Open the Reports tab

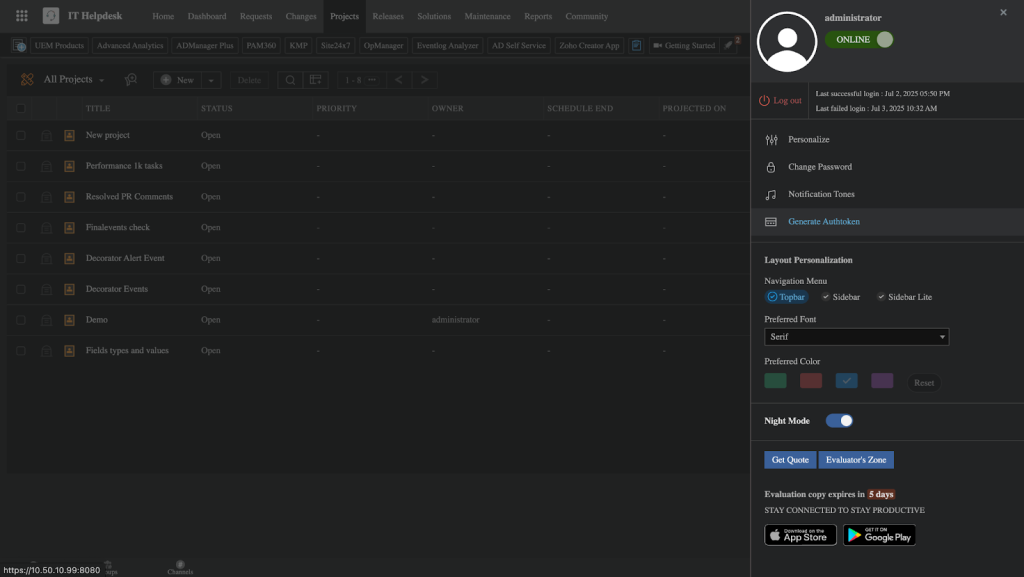click(538, 16)
